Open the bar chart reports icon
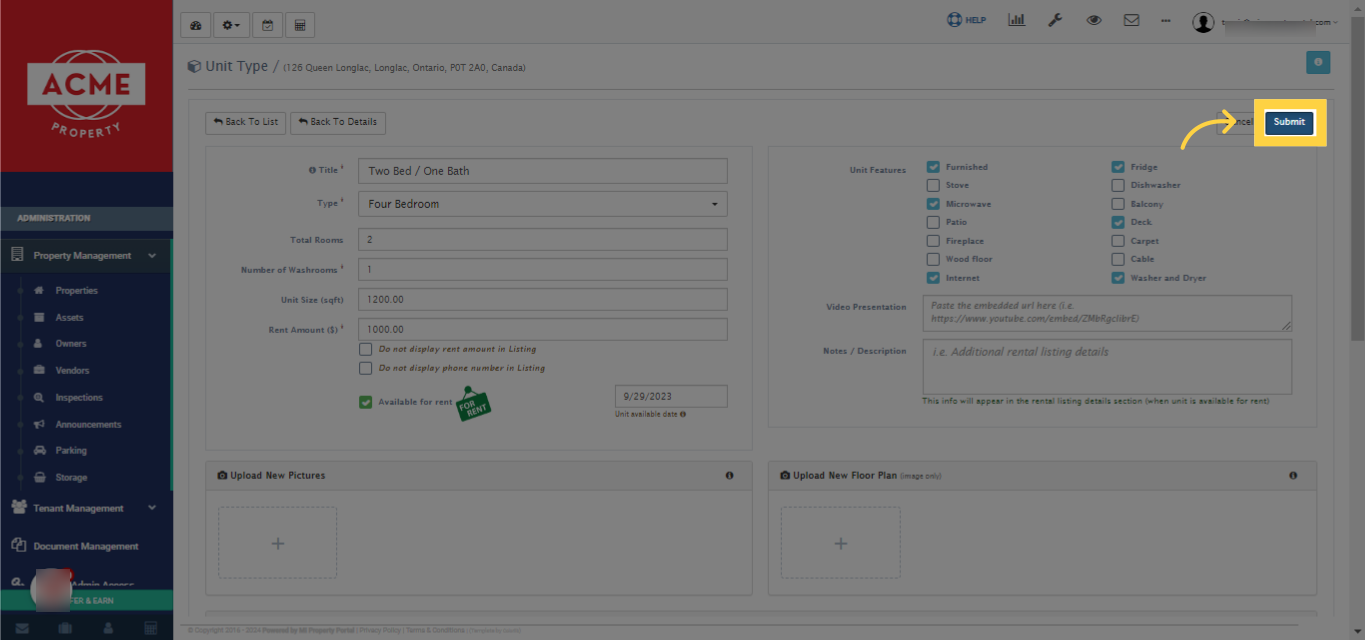Viewport: 1365px width, 640px height. (x=1016, y=19)
